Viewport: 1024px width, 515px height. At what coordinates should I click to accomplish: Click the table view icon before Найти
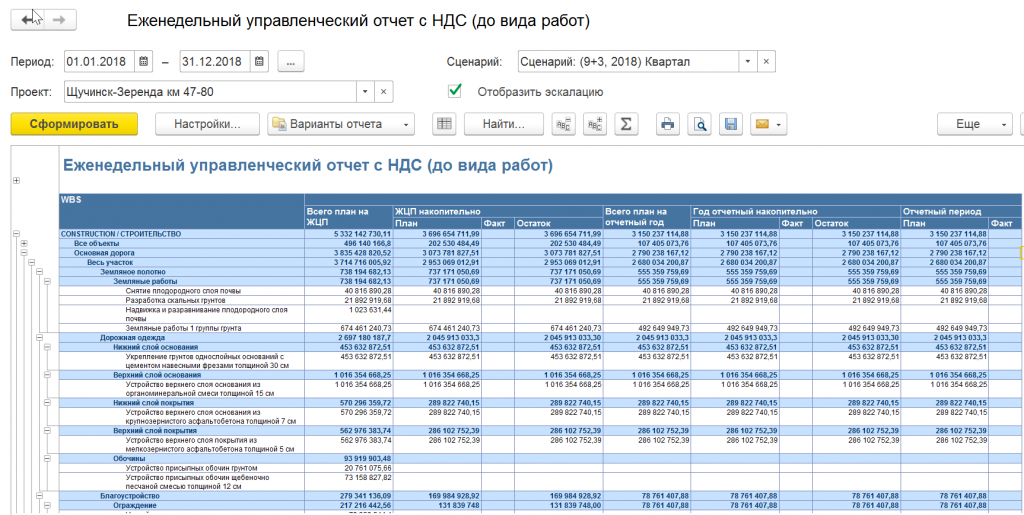coord(445,124)
